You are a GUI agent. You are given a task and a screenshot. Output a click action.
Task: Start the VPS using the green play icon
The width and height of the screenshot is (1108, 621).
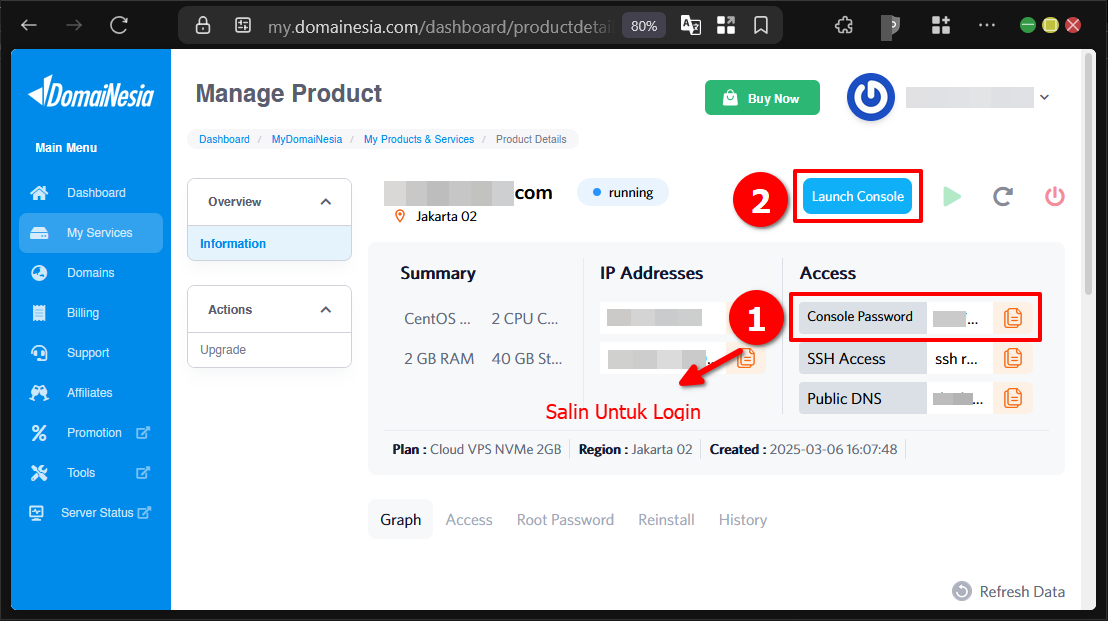click(951, 196)
